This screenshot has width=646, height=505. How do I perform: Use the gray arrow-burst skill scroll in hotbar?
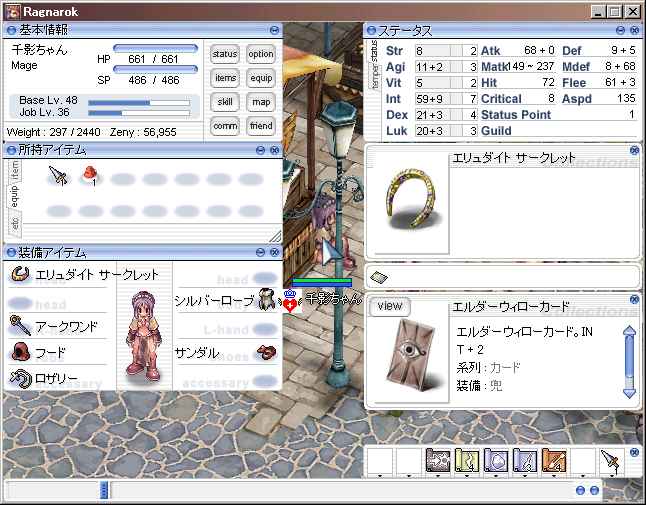tap(438, 460)
